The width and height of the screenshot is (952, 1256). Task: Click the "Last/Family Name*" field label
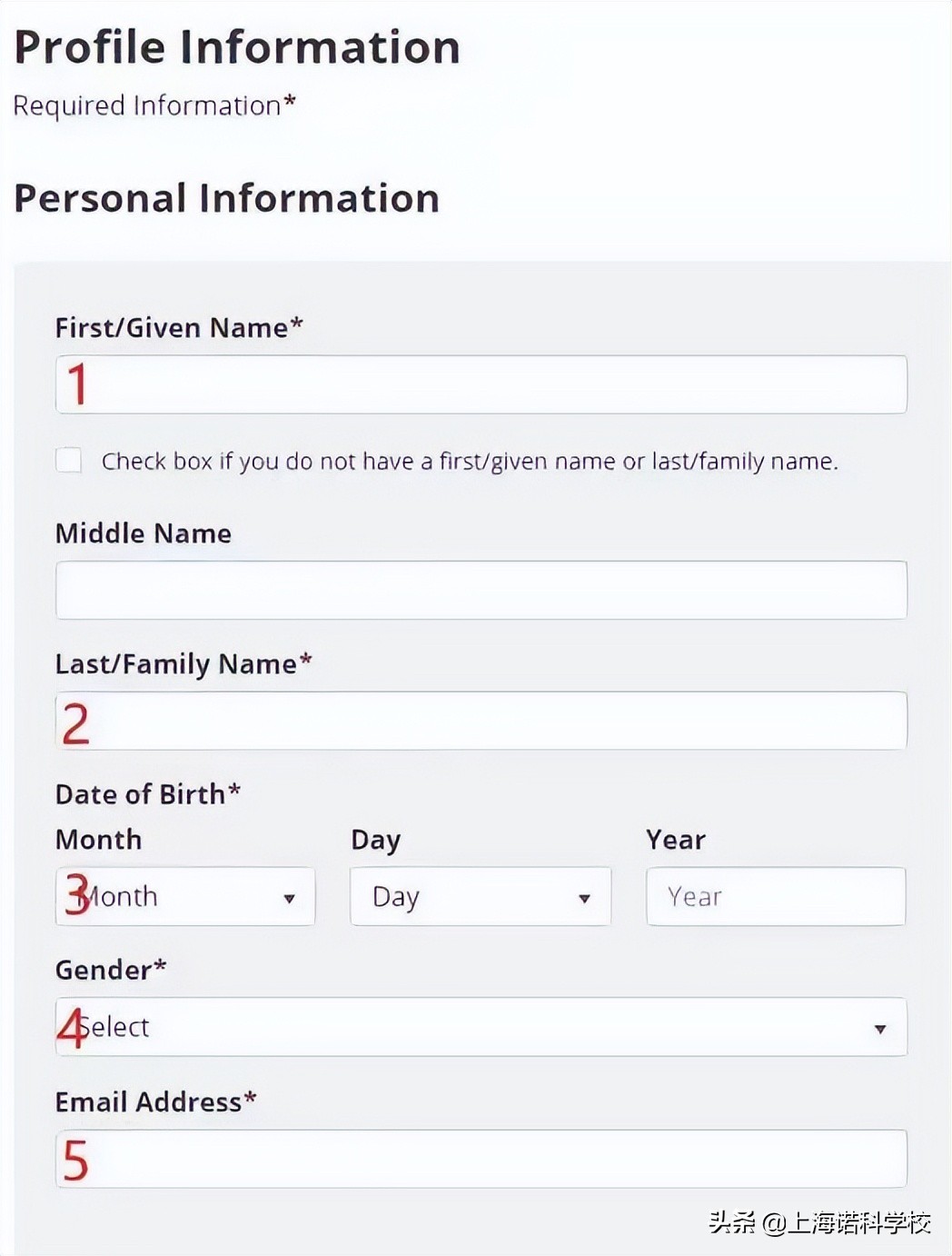point(183,664)
